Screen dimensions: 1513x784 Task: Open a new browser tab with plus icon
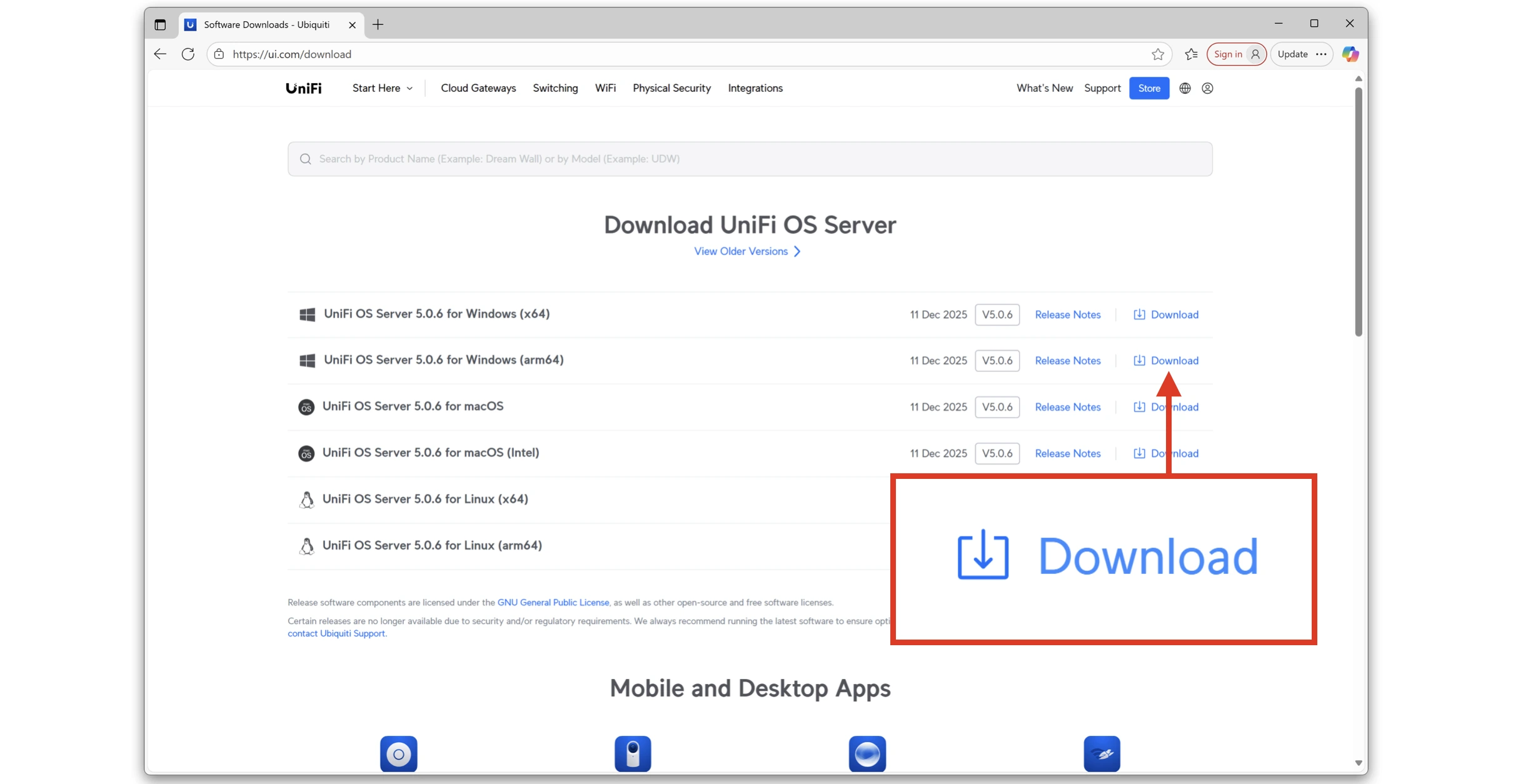[378, 24]
